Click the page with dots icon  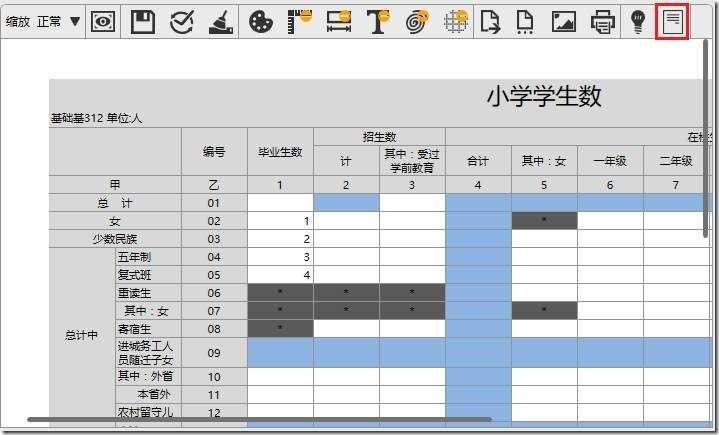point(525,22)
